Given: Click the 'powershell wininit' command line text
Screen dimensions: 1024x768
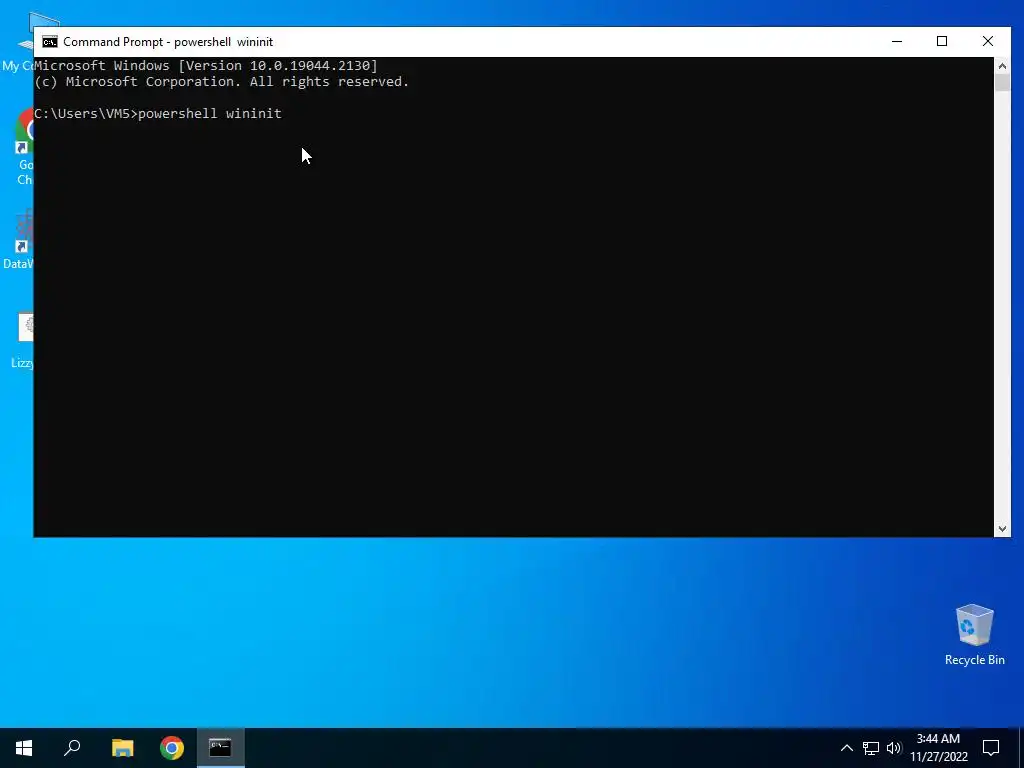Looking at the screenshot, I should [x=210, y=114].
